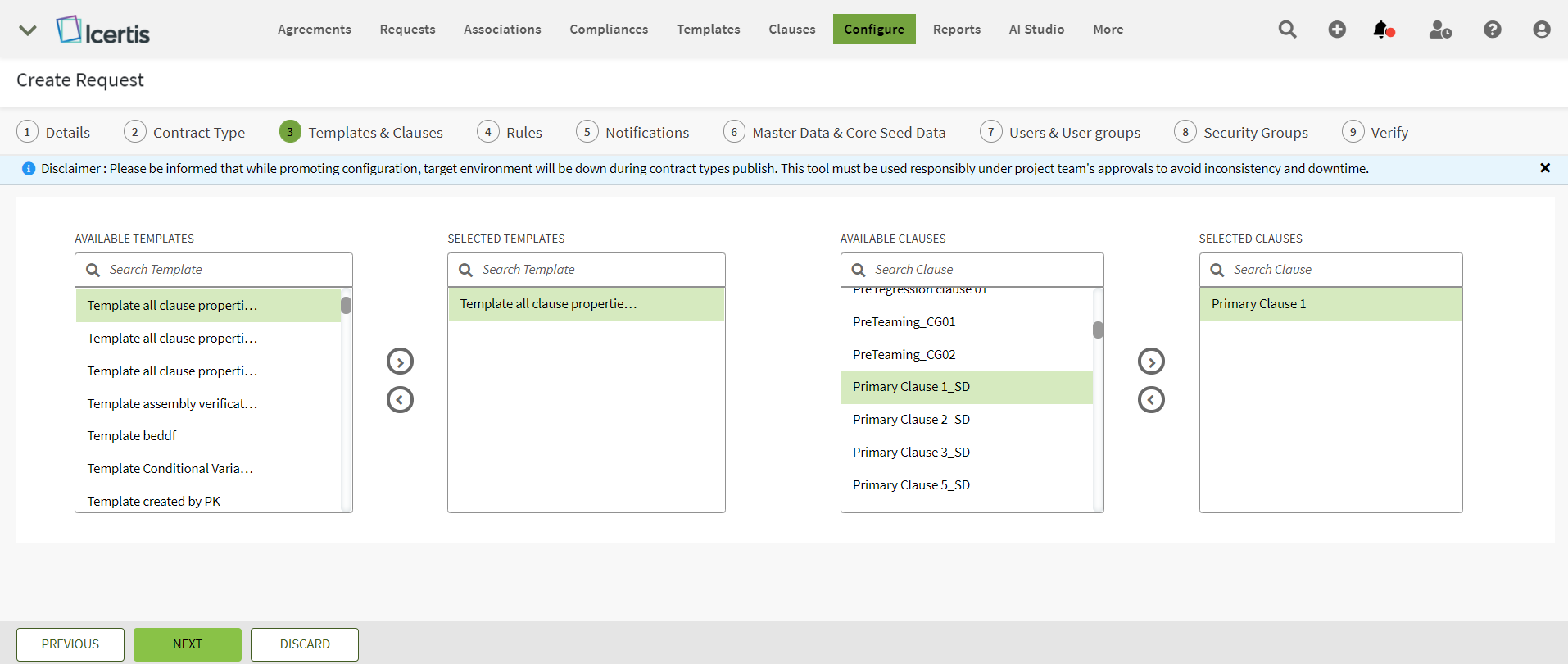Click the user admin icon in header

tap(1439, 30)
